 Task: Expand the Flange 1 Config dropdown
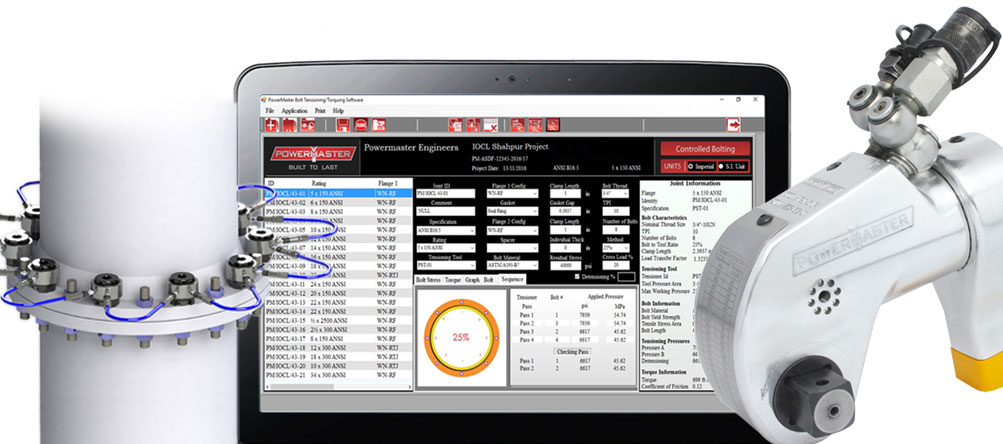512,193
